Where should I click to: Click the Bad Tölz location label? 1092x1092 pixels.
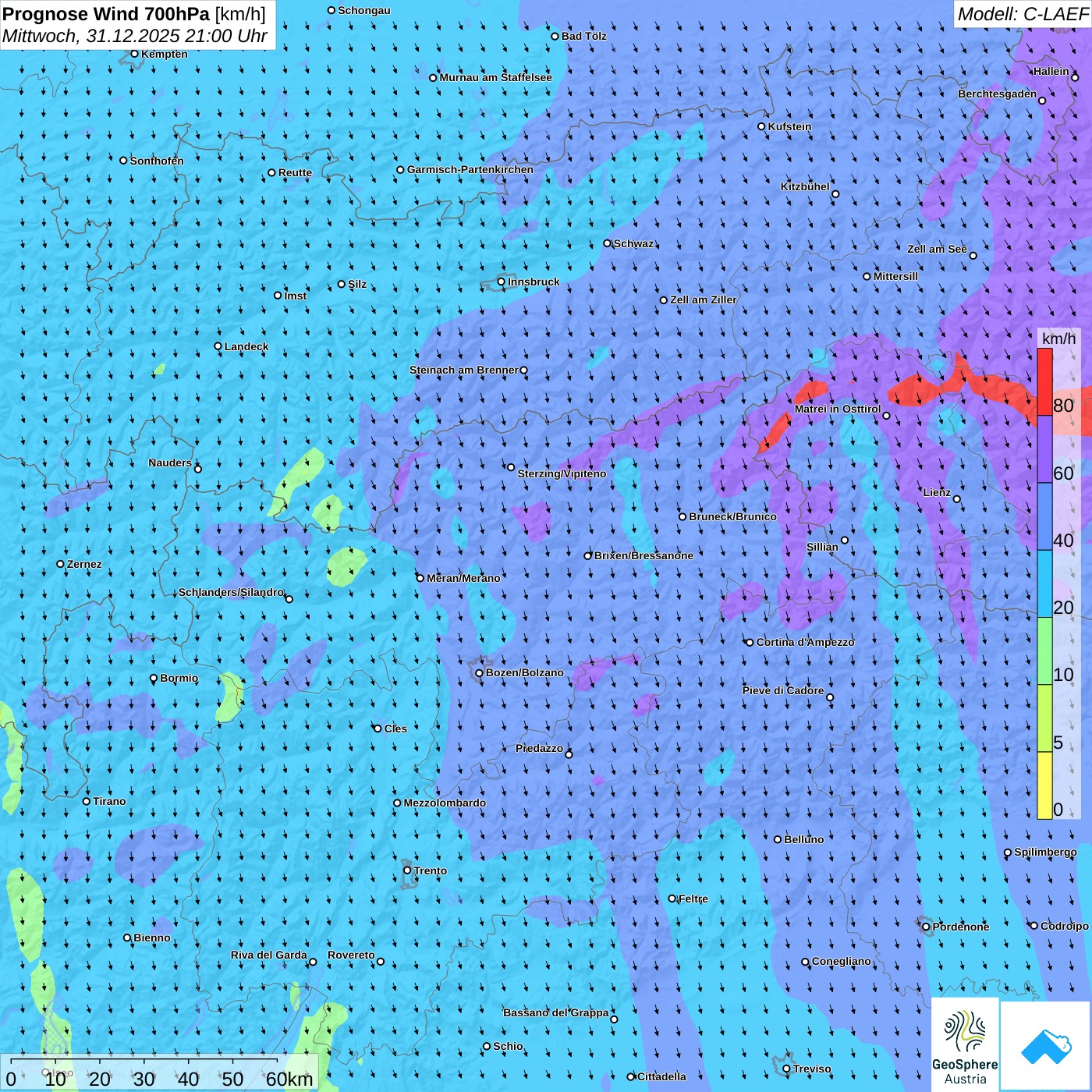(x=583, y=36)
